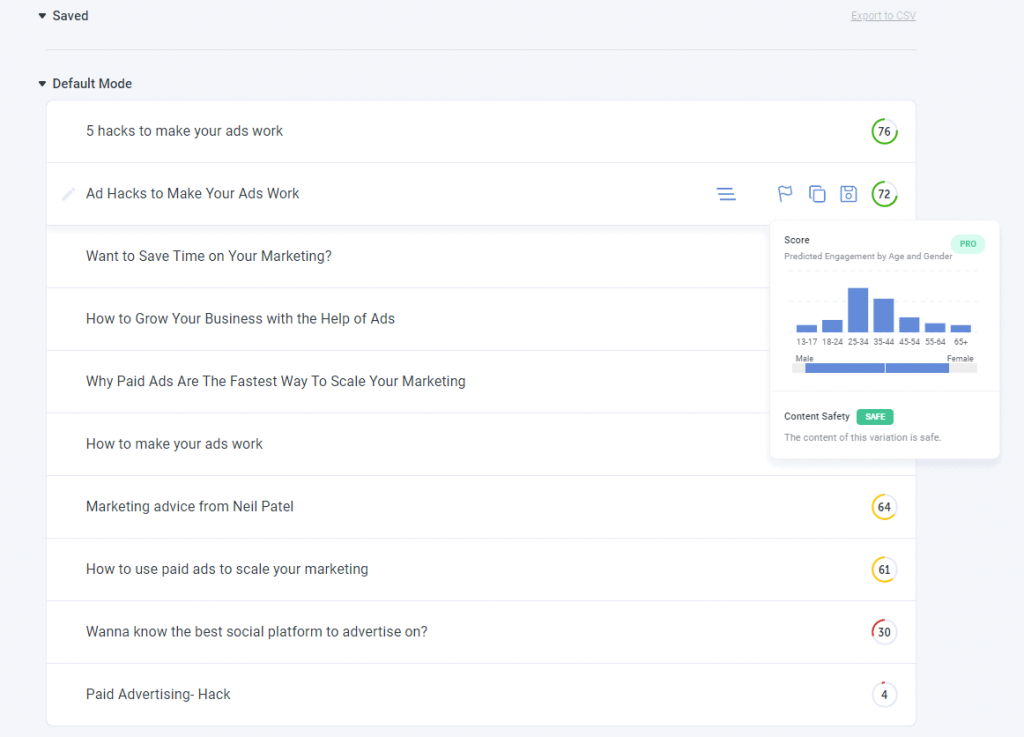This screenshot has width=1024, height=737.
Task: Click the 35-44 age bar in chart
Action: pyautogui.click(x=884, y=315)
